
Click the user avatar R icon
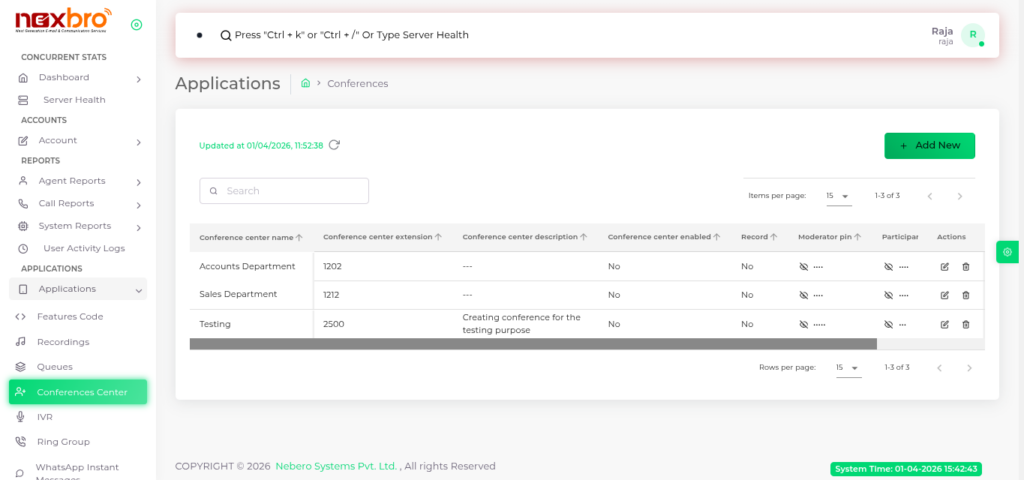pos(972,35)
